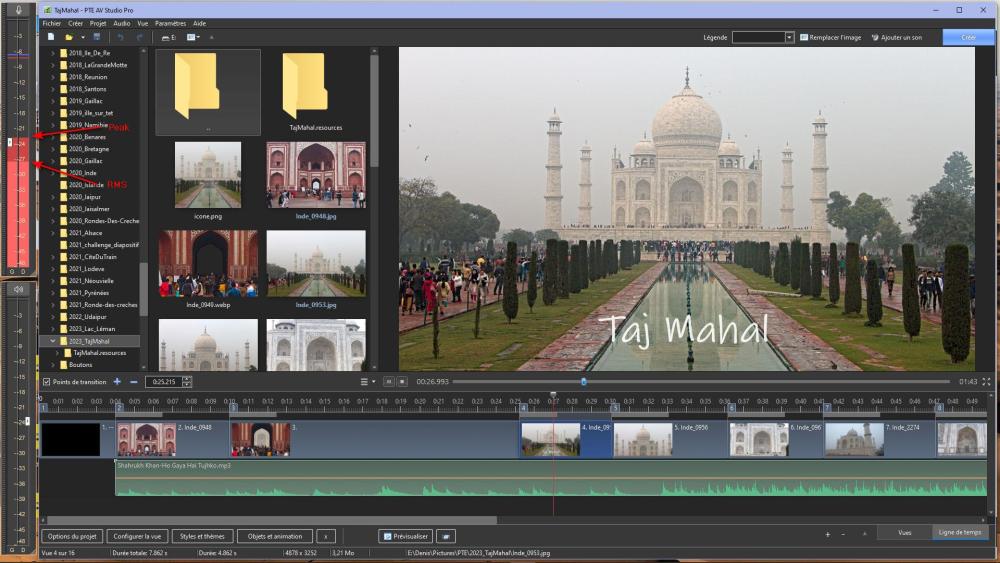1000x563 pixels.
Task: Click the preview playback position slider
Action: [x=584, y=382]
